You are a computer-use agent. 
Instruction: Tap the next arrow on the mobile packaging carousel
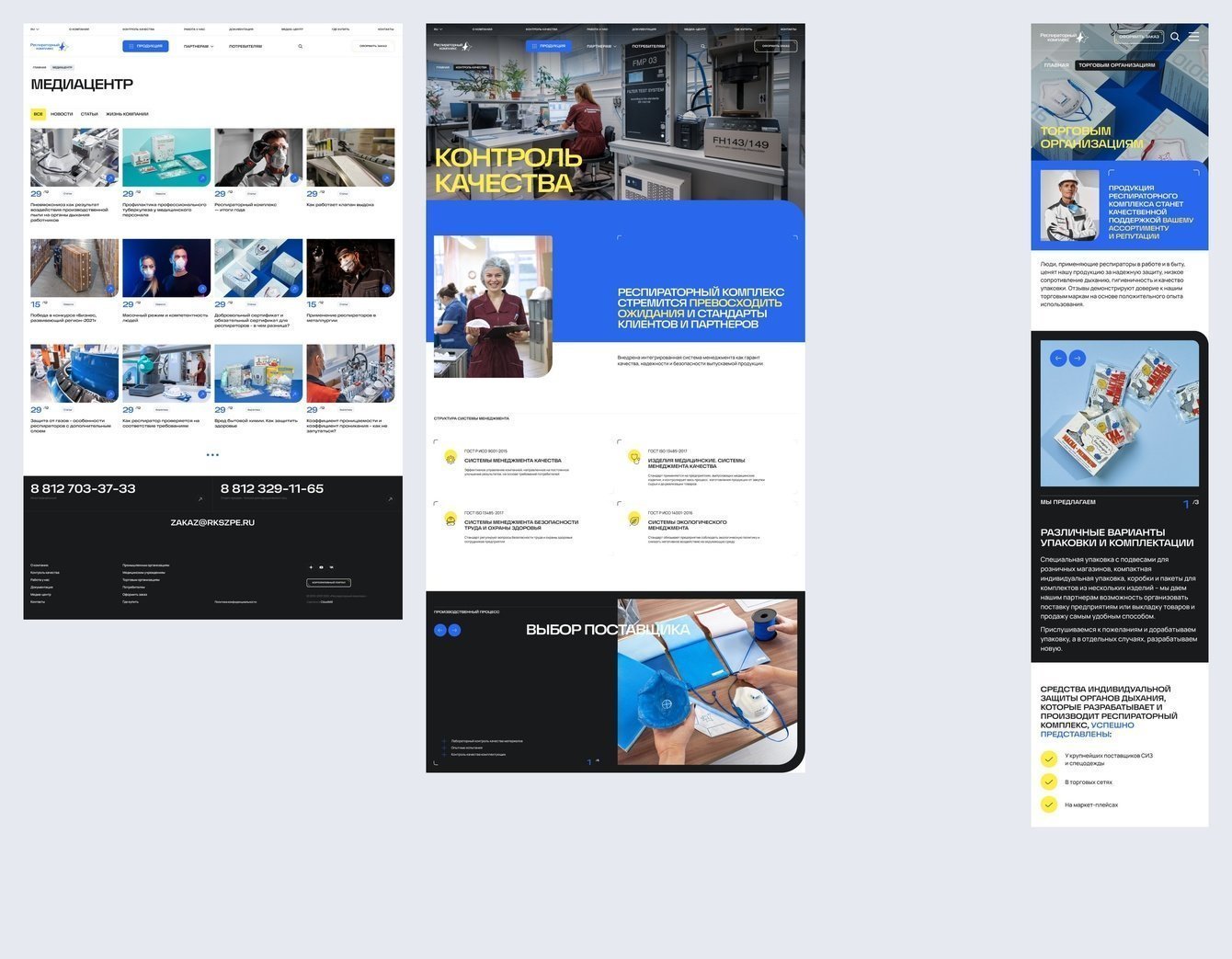(x=1078, y=359)
